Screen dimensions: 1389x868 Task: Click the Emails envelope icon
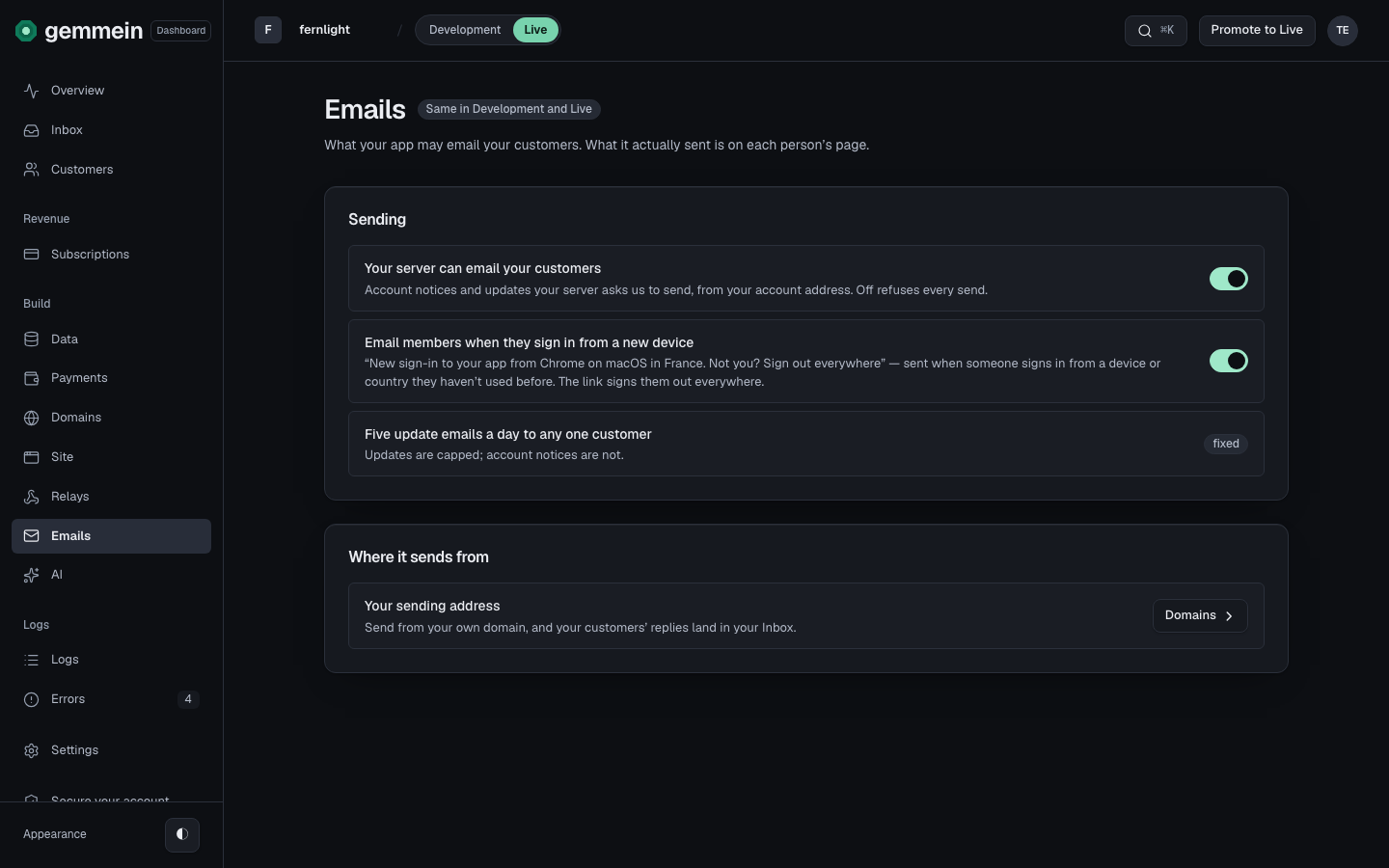click(x=32, y=536)
